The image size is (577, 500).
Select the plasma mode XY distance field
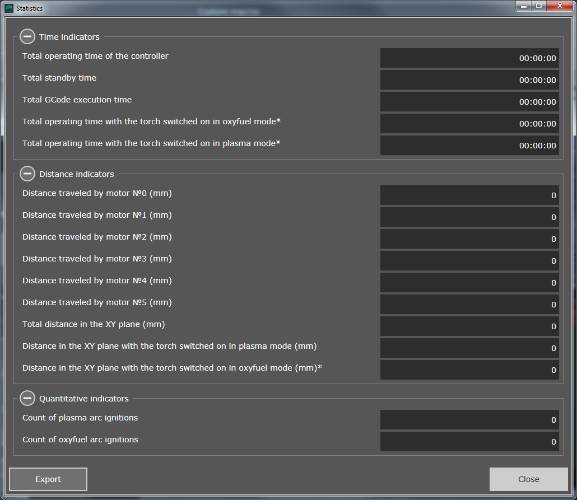(x=470, y=348)
